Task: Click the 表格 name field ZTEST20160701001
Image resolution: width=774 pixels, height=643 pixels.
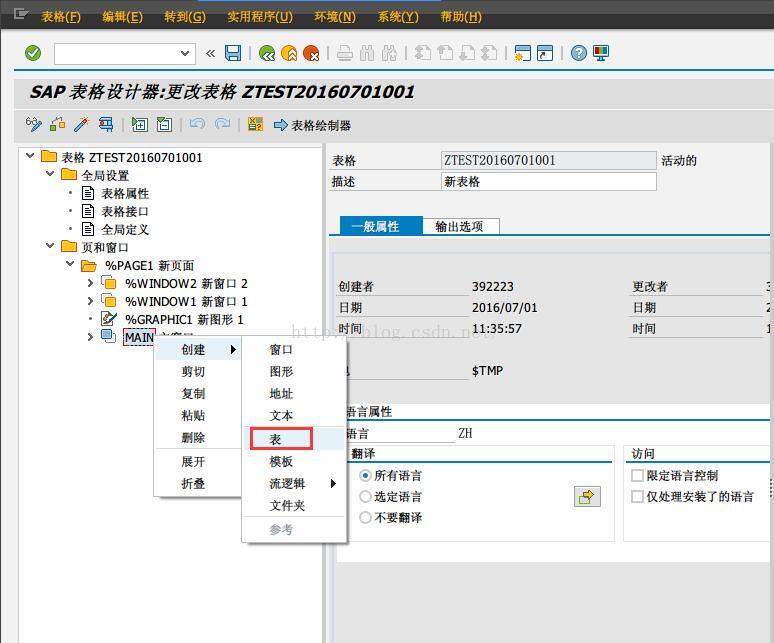Action: coord(548,160)
